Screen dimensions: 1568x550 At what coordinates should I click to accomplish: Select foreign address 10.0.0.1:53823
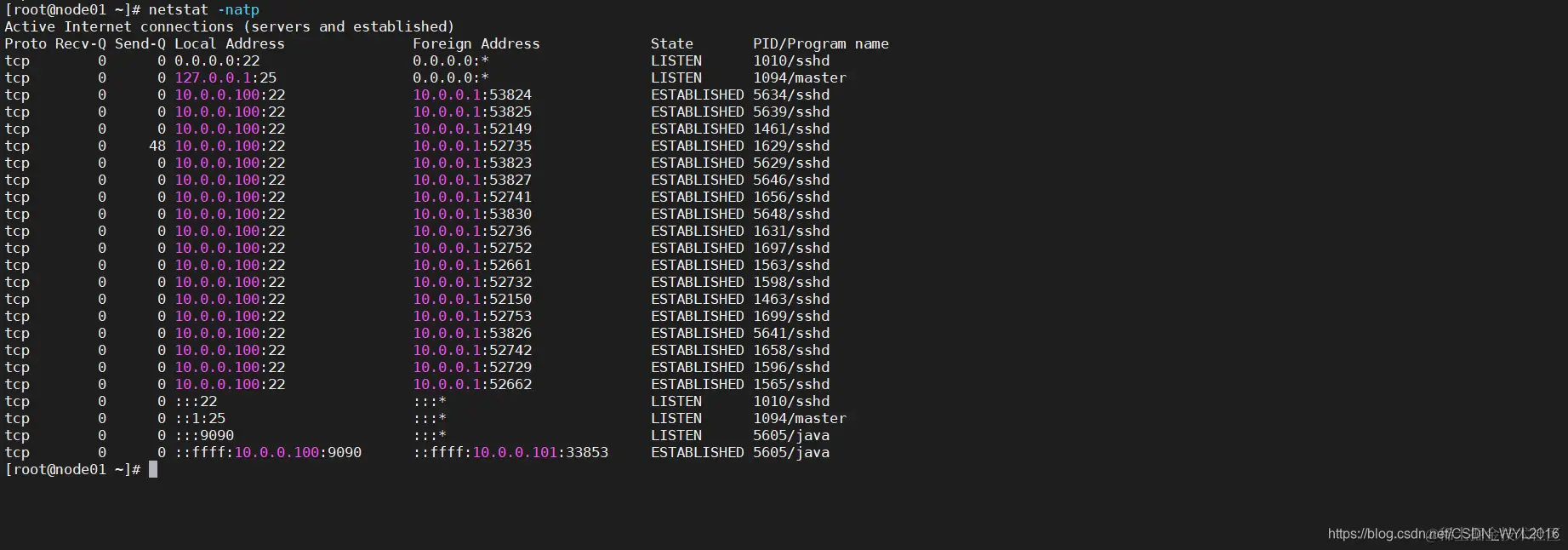(x=472, y=163)
